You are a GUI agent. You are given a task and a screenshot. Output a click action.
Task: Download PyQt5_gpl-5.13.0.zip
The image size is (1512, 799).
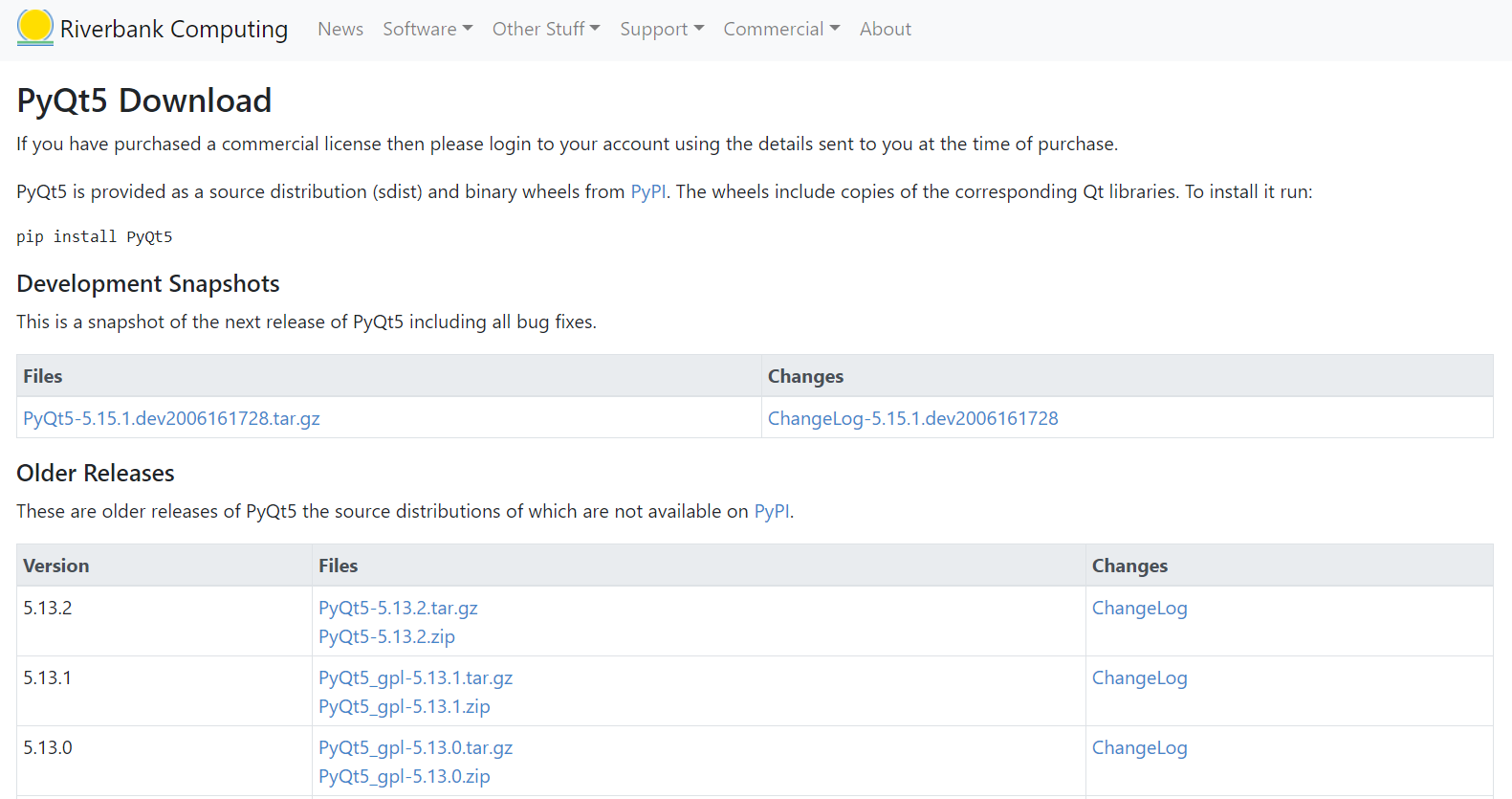pos(405,776)
